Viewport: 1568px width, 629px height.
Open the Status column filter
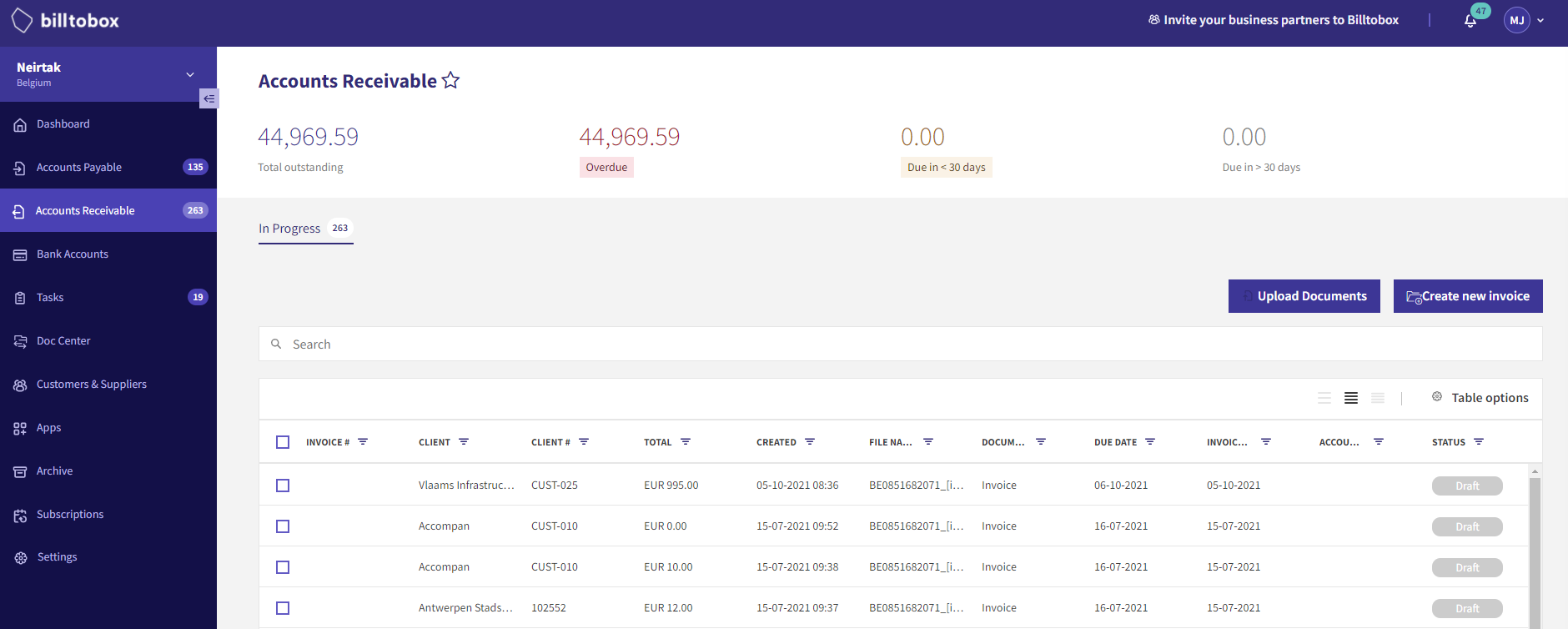point(1479,442)
